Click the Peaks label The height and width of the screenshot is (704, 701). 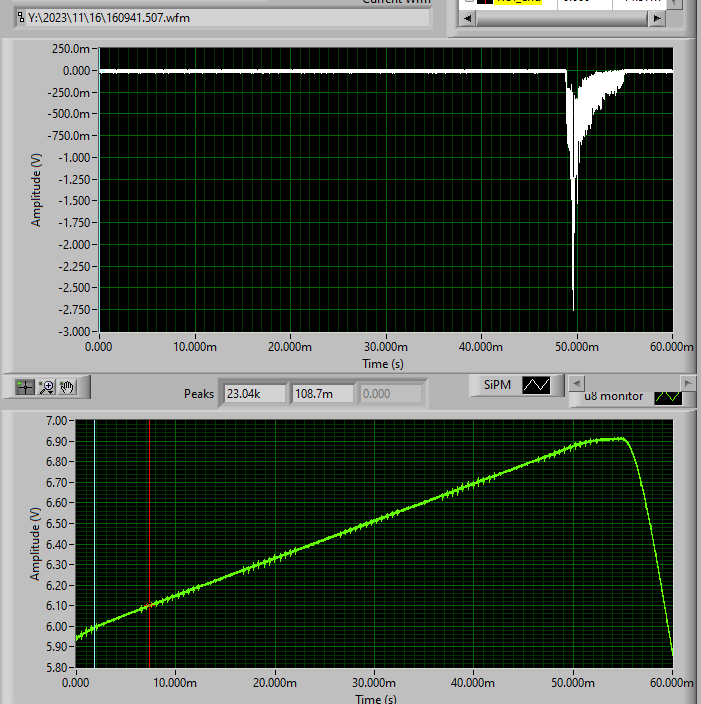198,394
